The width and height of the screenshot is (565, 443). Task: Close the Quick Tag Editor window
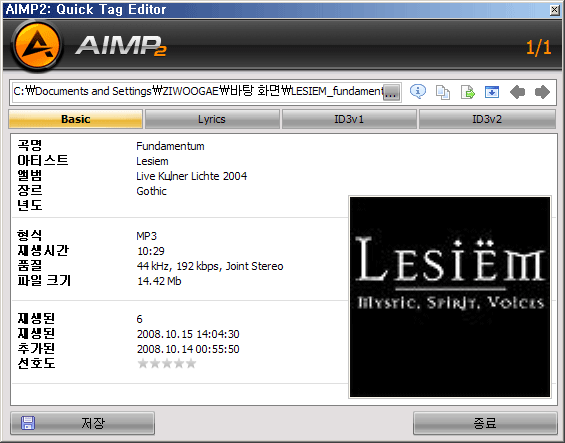[x=555, y=10]
